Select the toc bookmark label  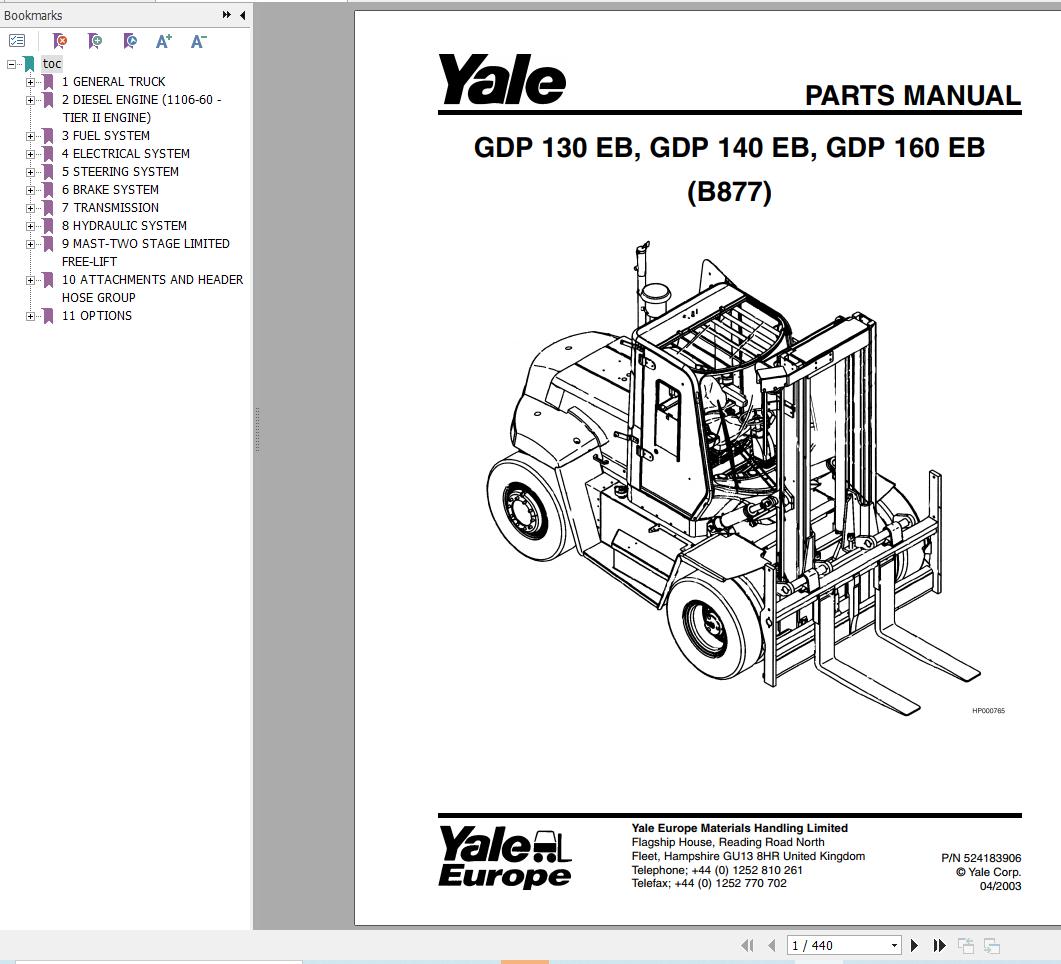51,64
